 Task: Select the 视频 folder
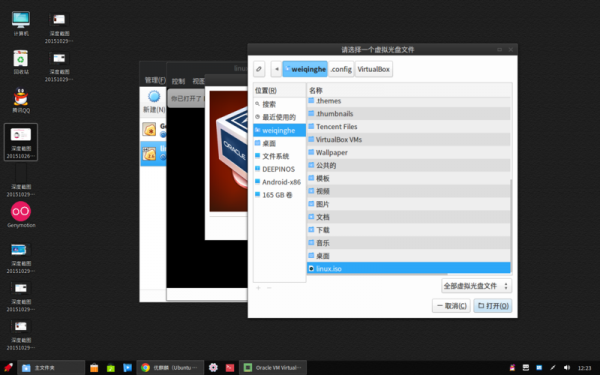(408, 191)
